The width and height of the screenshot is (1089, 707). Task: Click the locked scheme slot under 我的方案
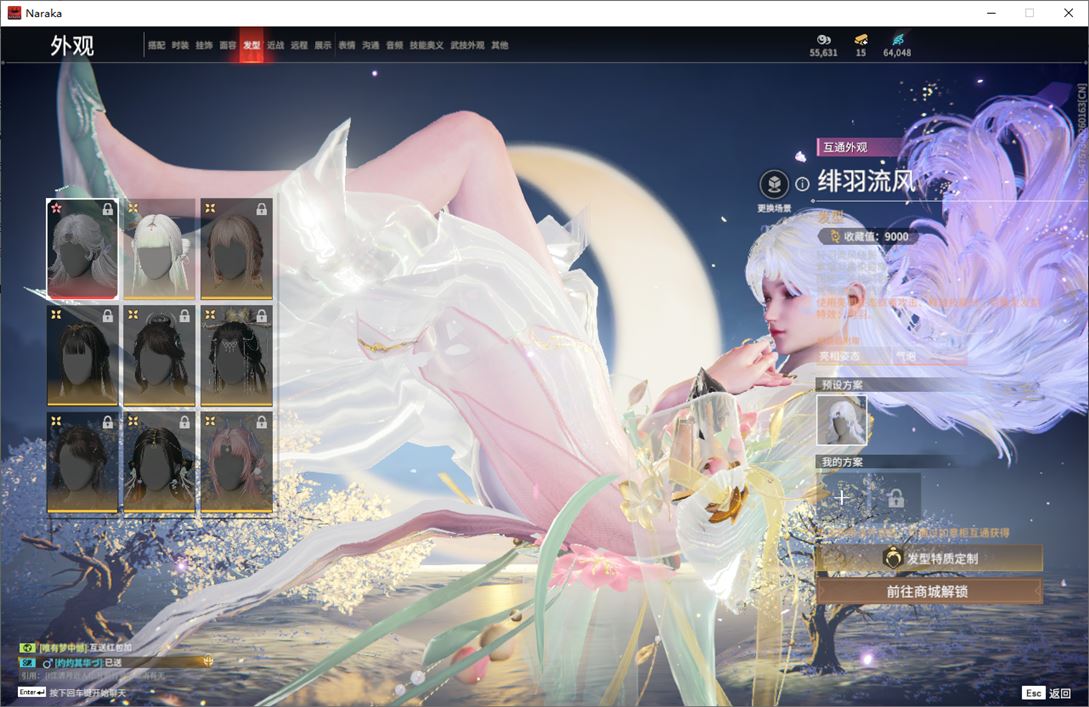tap(896, 497)
